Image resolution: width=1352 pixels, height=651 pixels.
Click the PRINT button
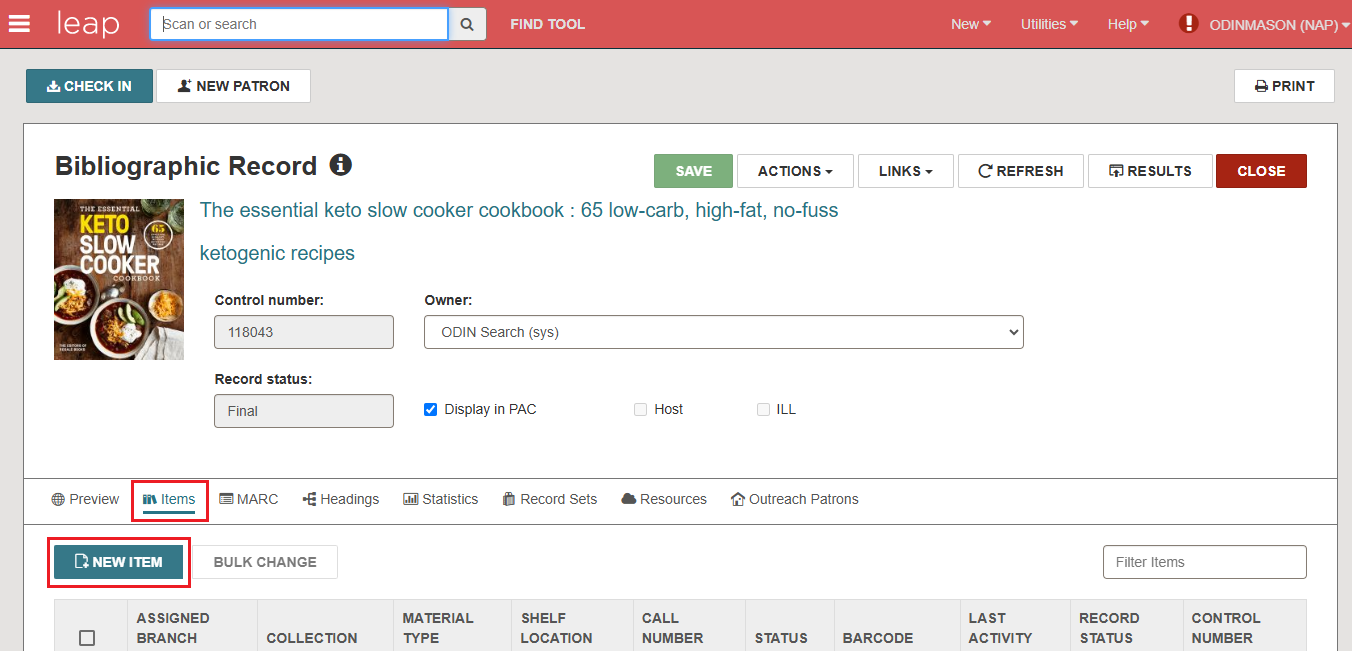[x=1284, y=86]
